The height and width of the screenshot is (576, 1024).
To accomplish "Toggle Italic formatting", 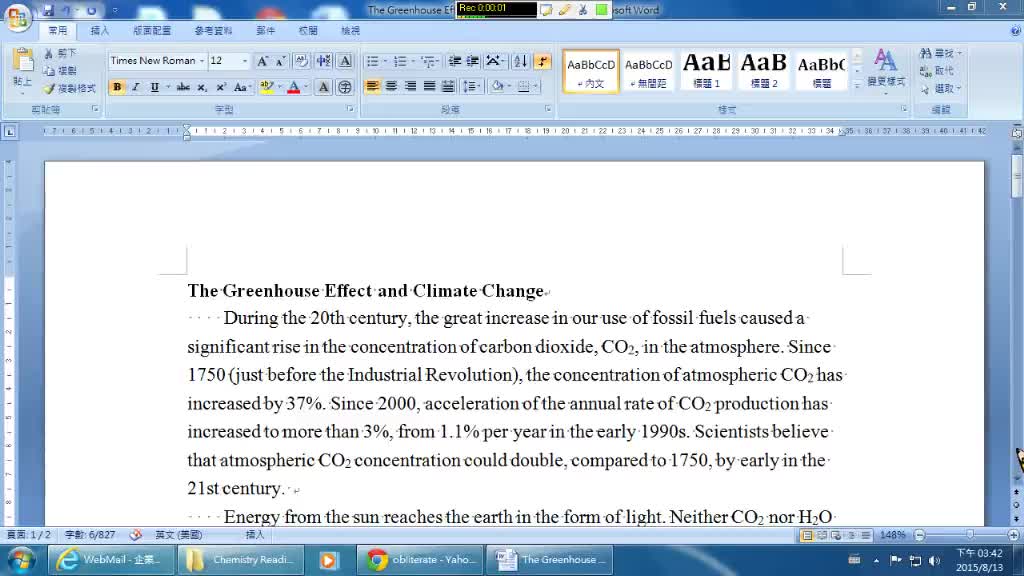I will pos(136,87).
